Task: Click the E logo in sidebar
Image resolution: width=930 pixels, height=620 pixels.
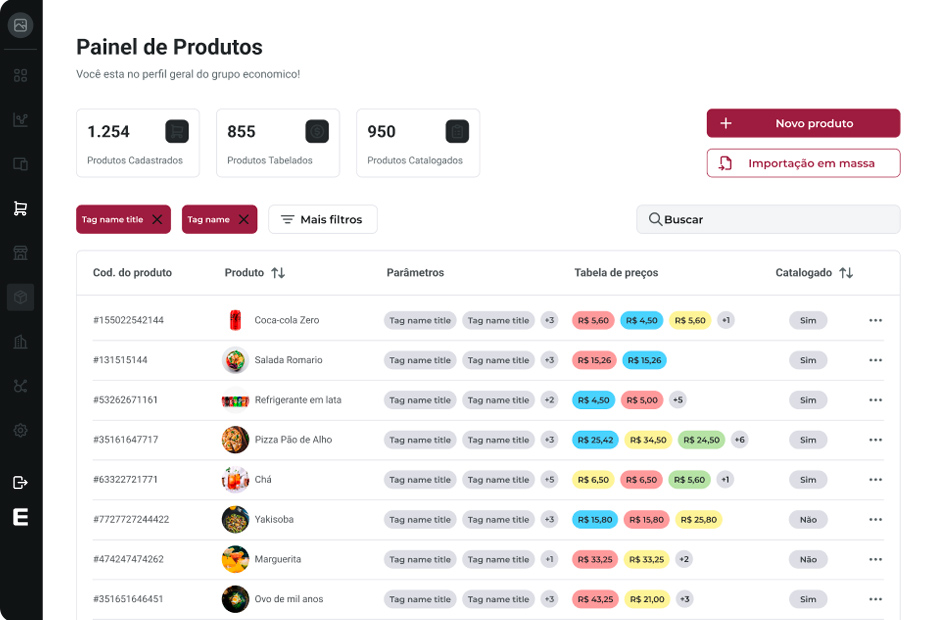Action: tap(20, 517)
